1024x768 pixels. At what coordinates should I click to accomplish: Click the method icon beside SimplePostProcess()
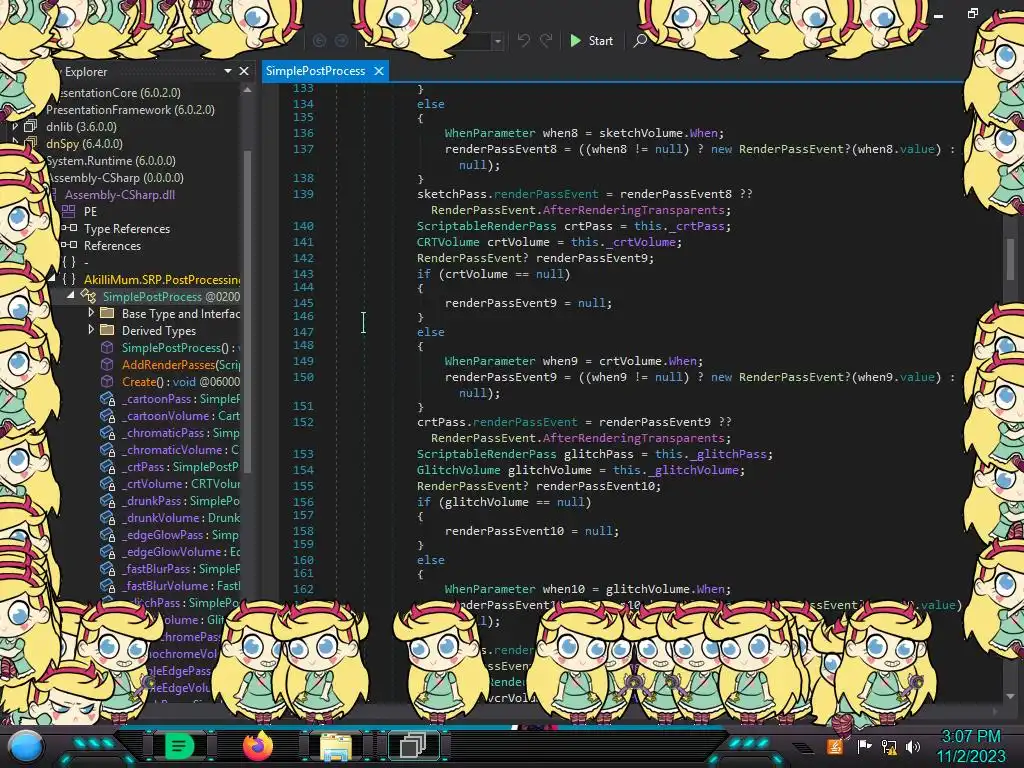(107, 347)
